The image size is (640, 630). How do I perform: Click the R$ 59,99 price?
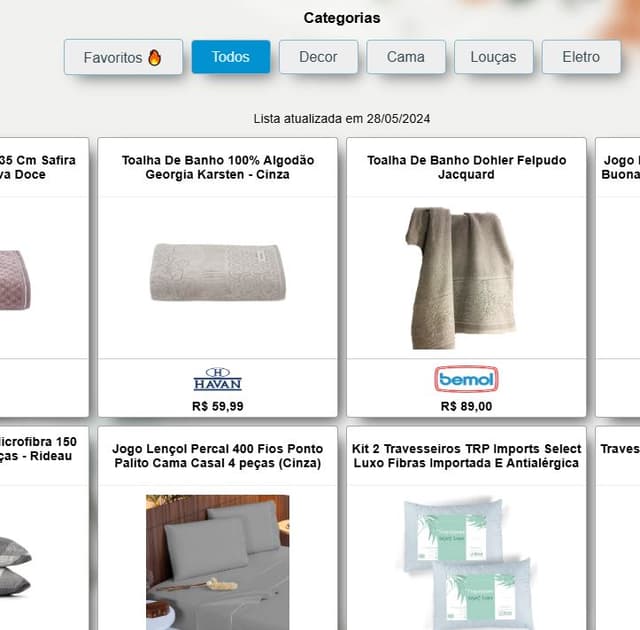218,406
